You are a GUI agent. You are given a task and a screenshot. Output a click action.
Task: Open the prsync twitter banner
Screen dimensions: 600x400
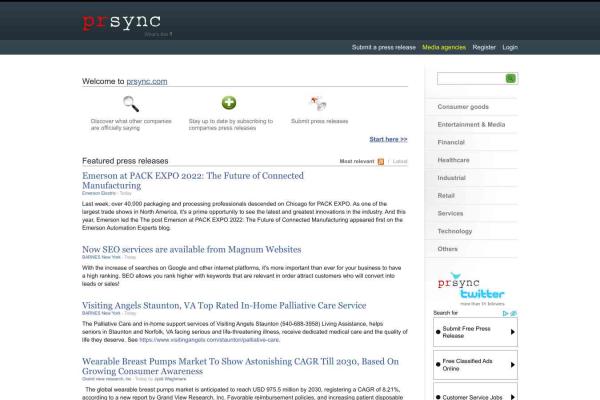pyautogui.click(x=471, y=289)
